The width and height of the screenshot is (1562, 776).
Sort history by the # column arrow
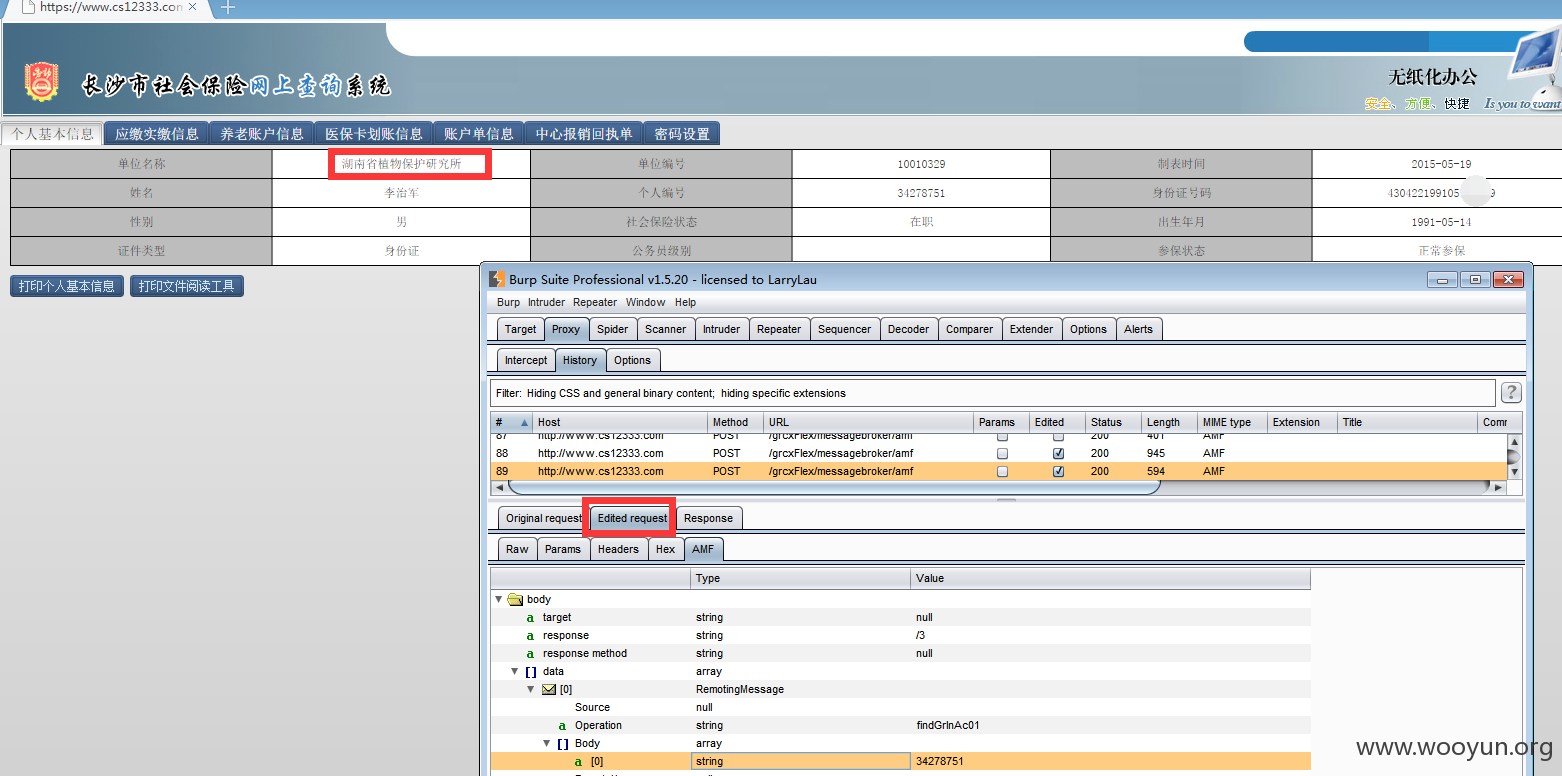[x=524, y=422]
